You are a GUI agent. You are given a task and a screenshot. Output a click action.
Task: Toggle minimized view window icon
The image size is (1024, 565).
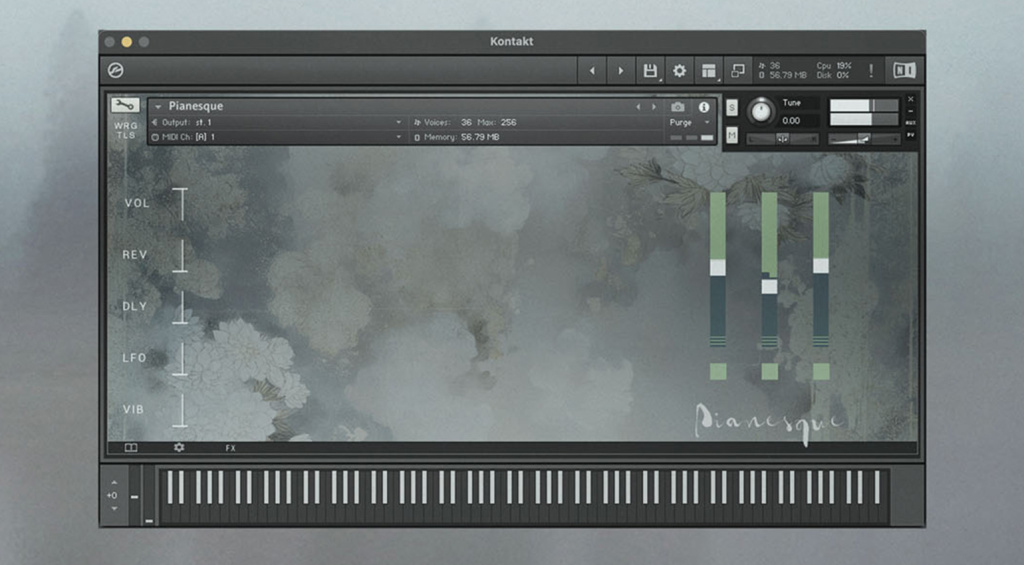tap(738, 71)
